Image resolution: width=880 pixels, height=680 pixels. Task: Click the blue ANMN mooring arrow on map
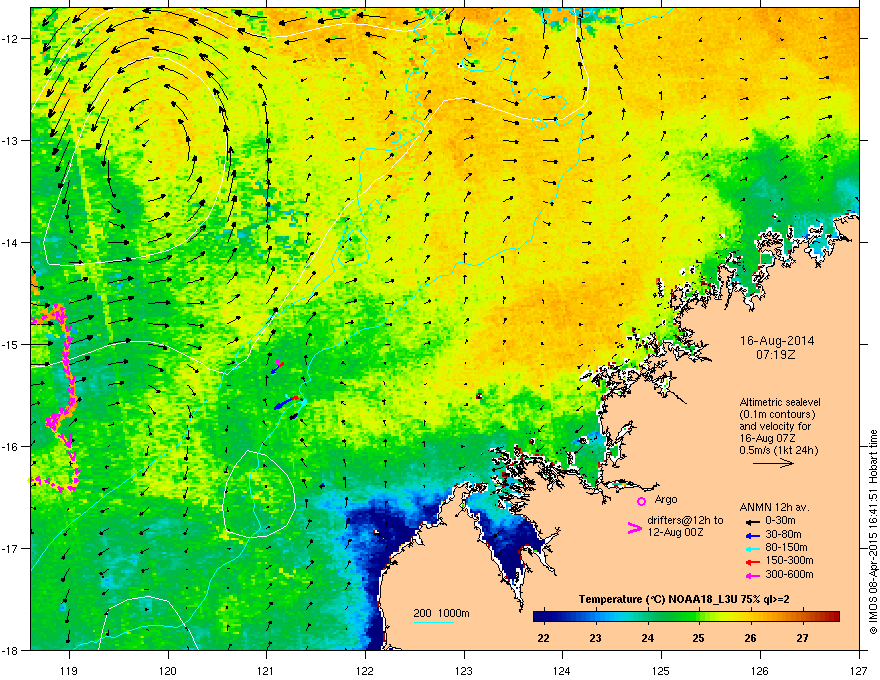tap(283, 403)
